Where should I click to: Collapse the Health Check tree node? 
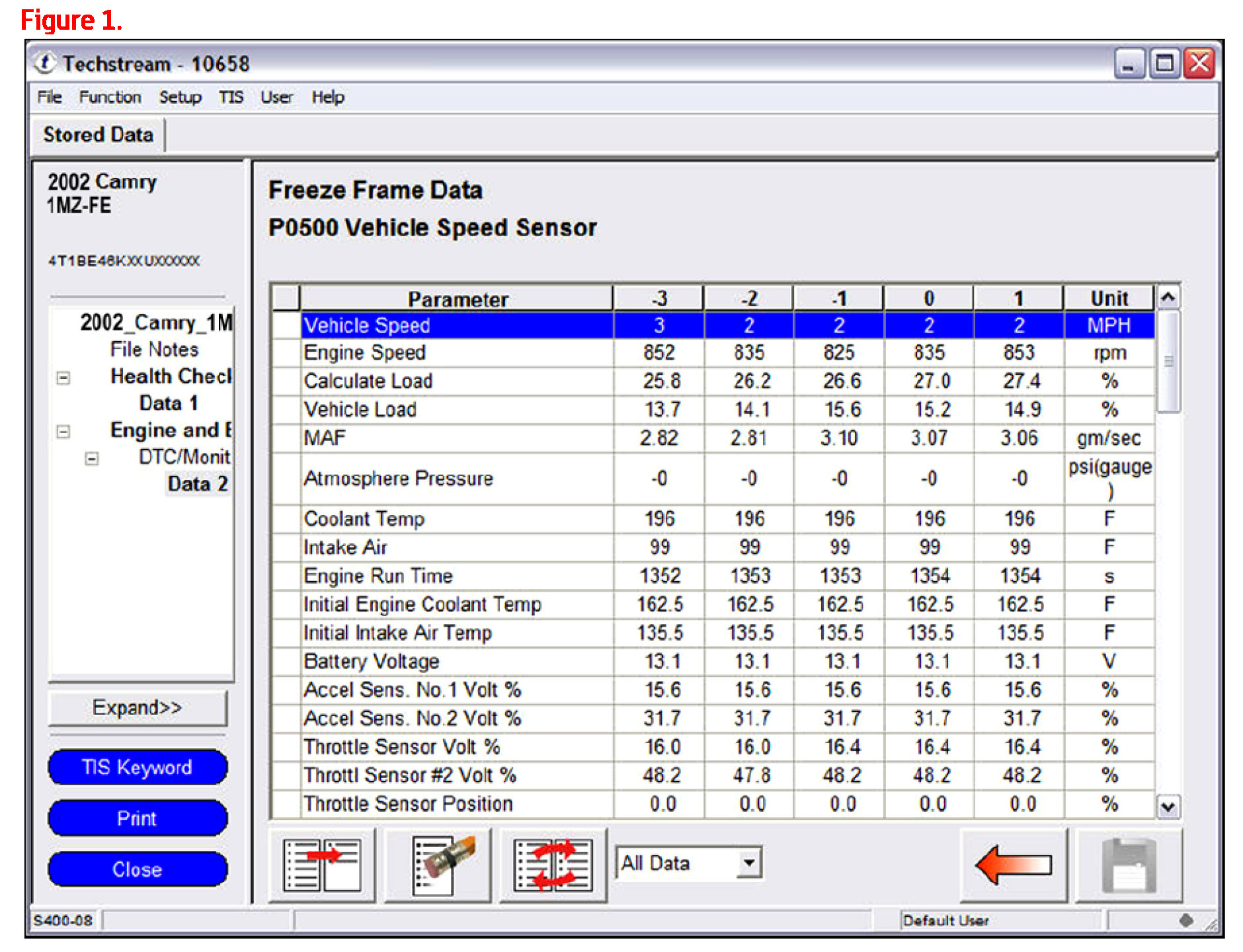click(63, 378)
